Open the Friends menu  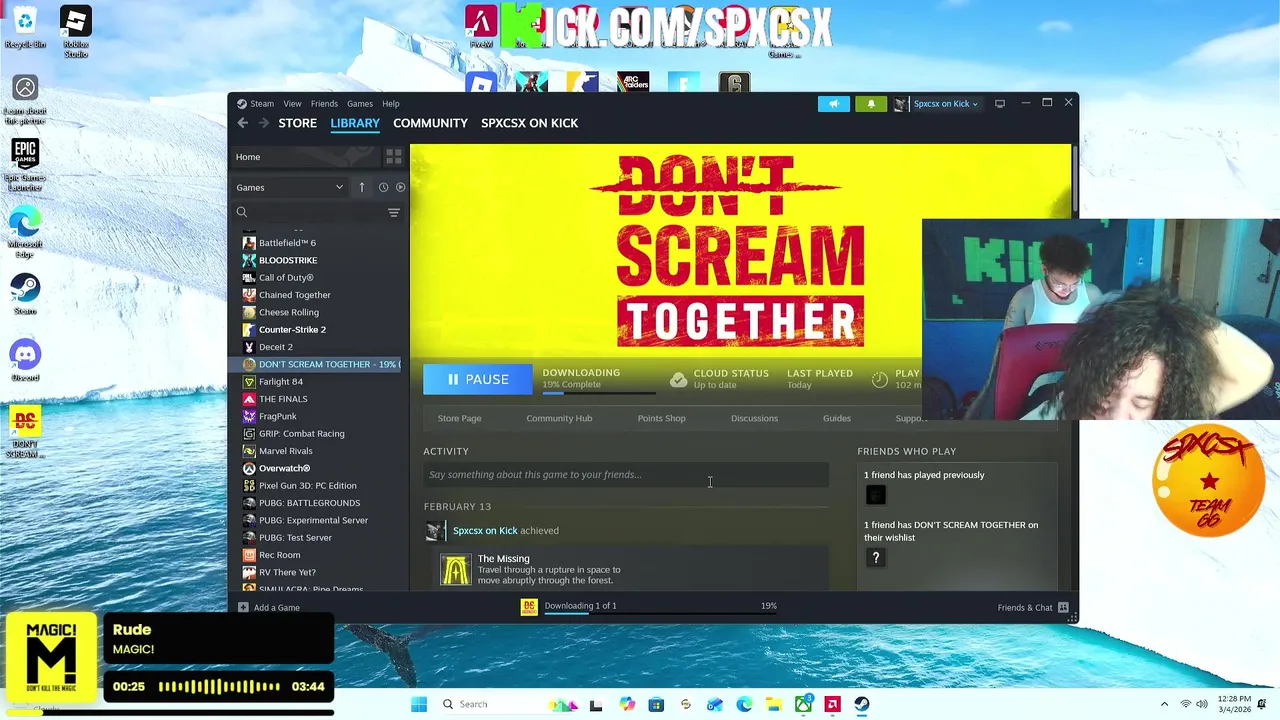tap(324, 104)
